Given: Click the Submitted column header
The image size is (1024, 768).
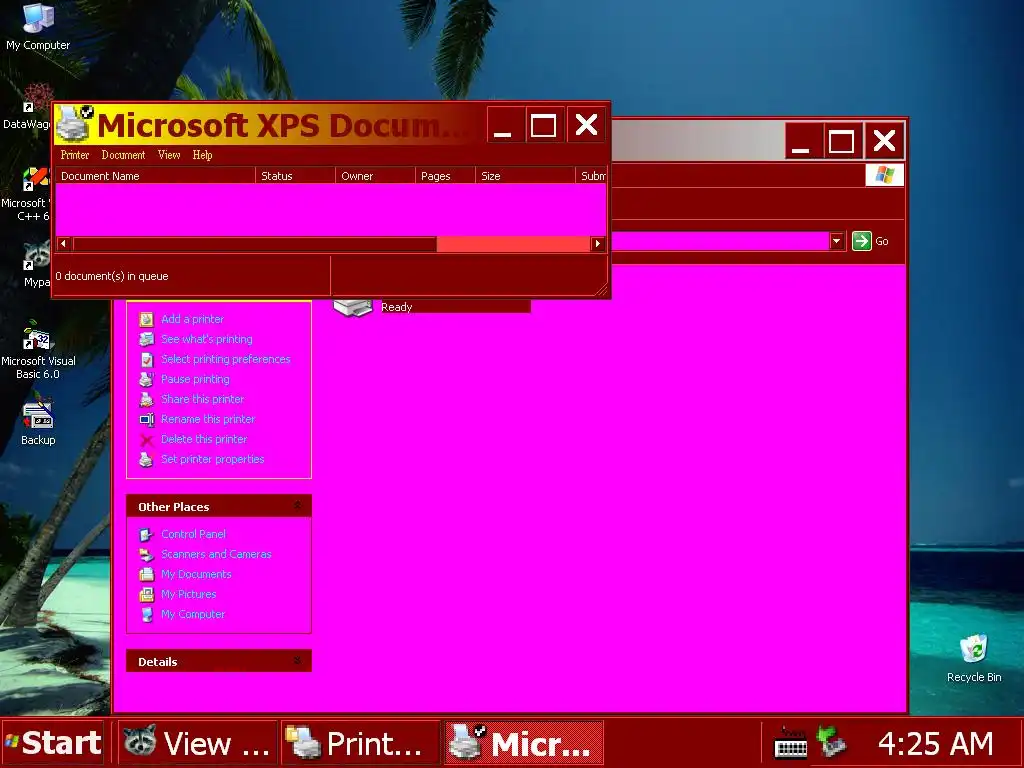Looking at the screenshot, I should tap(592, 176).
